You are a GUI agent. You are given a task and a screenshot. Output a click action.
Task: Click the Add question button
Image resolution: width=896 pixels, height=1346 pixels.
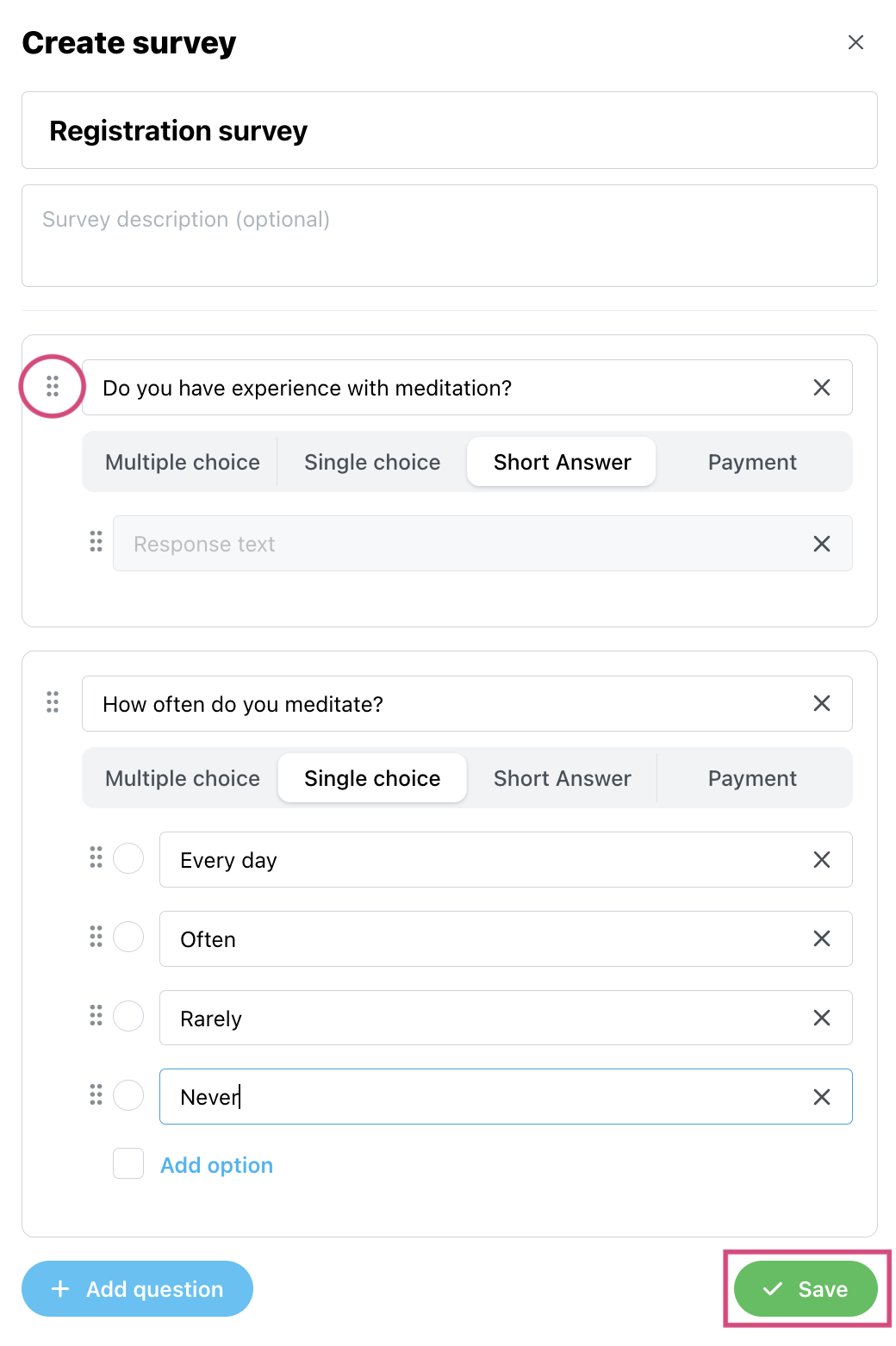tap(137, 1288)
